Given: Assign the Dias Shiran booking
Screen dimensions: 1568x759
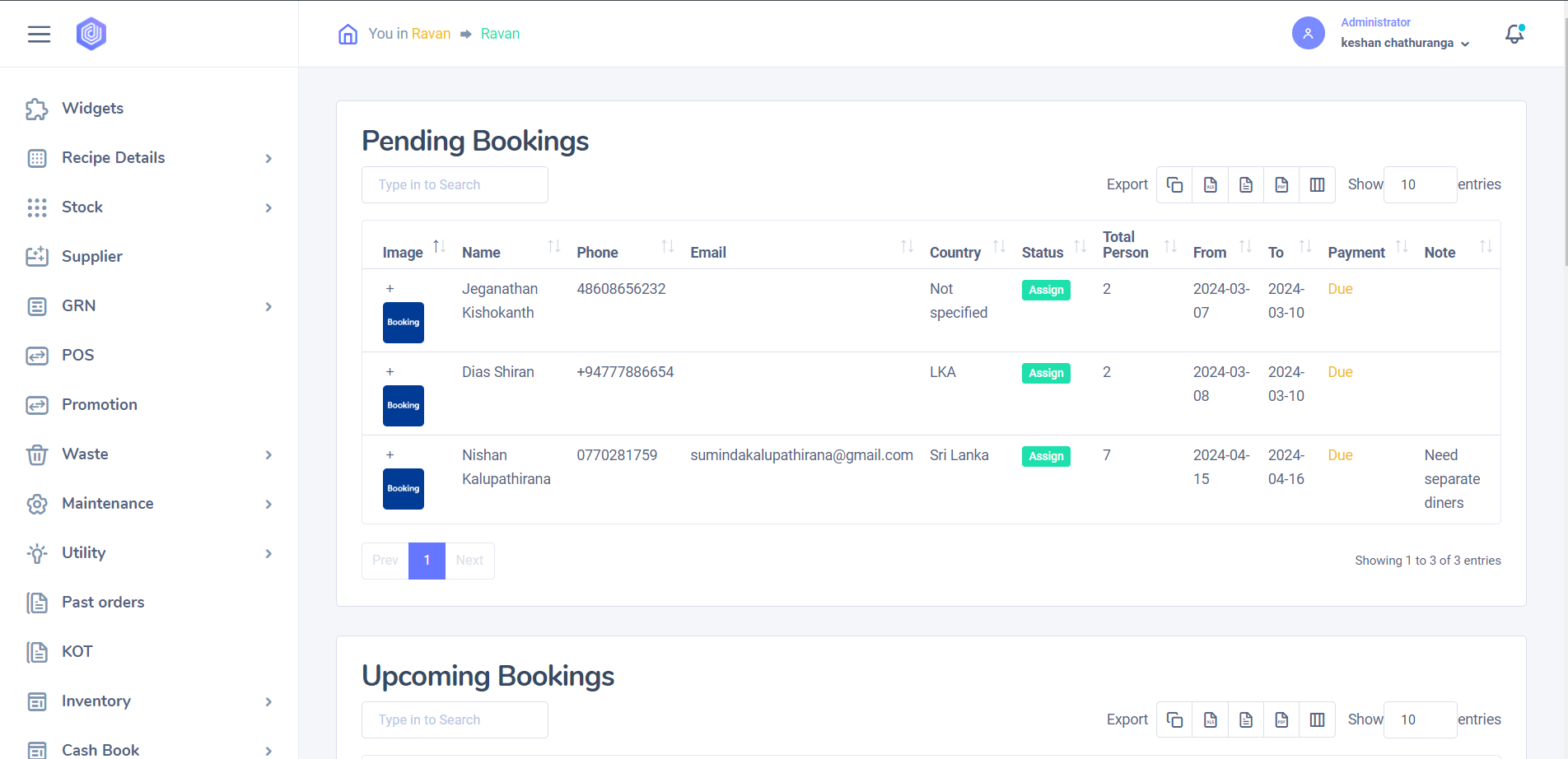Looking at the screenshot, I should click(1046, 373).
